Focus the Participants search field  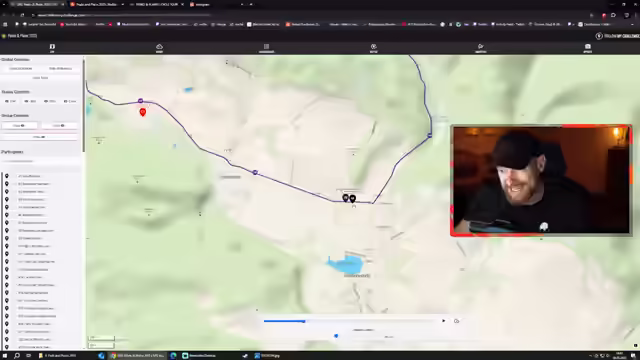40,161
